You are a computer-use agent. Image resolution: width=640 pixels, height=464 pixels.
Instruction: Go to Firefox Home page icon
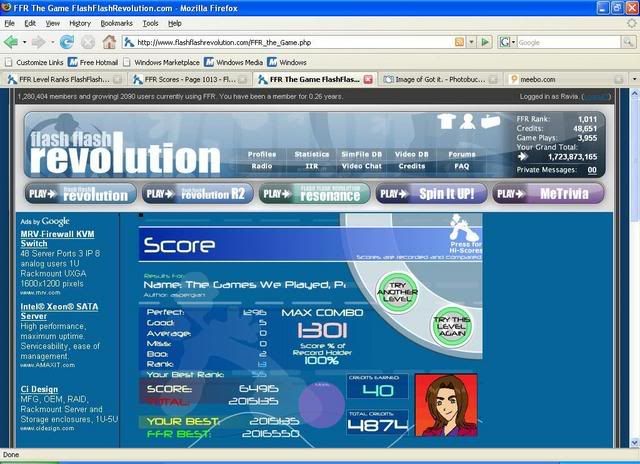click(x=109, y=42)
